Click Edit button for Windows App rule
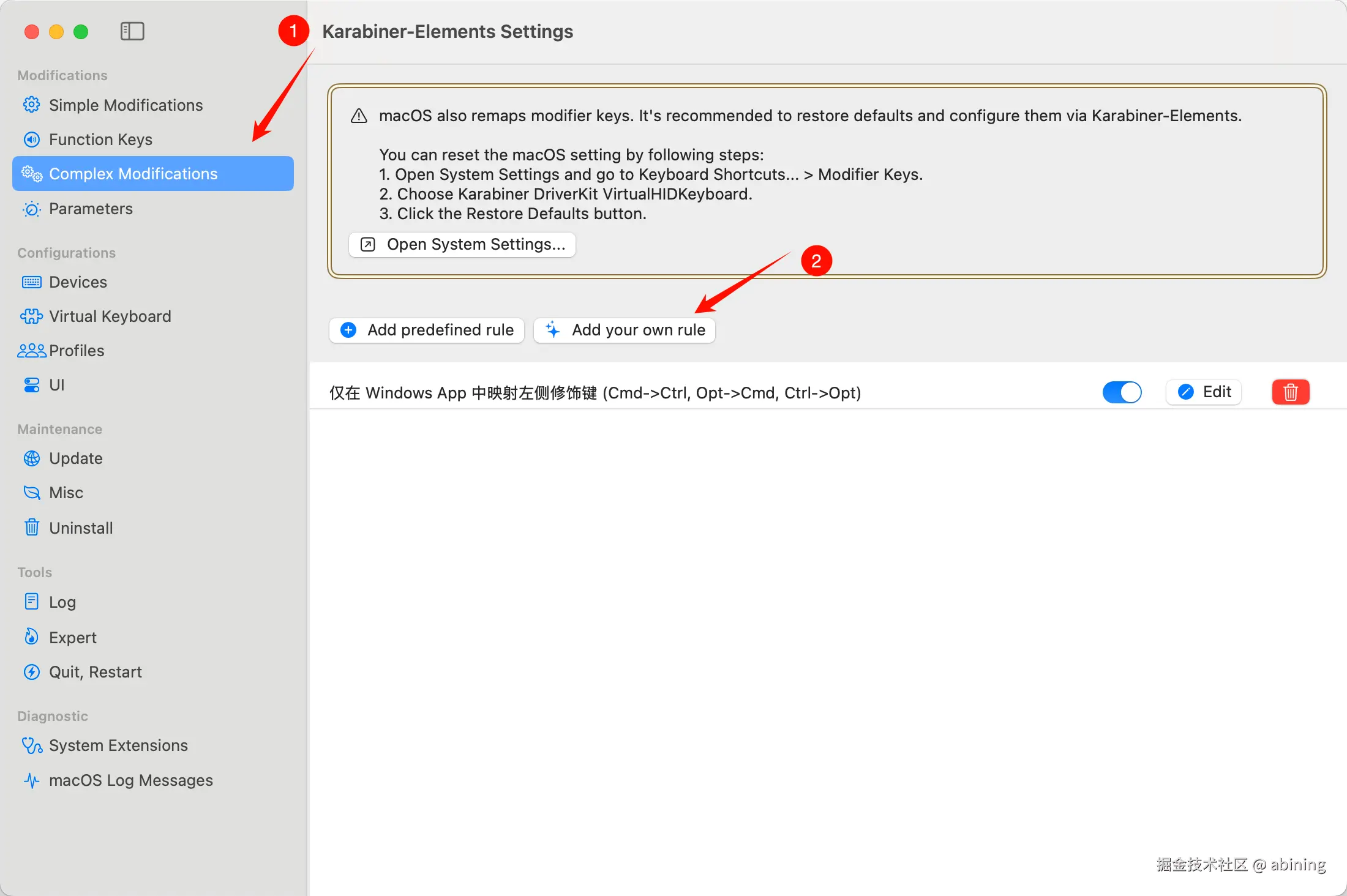The height and width of the screenshot is (896, 1347). (1204, 392)
